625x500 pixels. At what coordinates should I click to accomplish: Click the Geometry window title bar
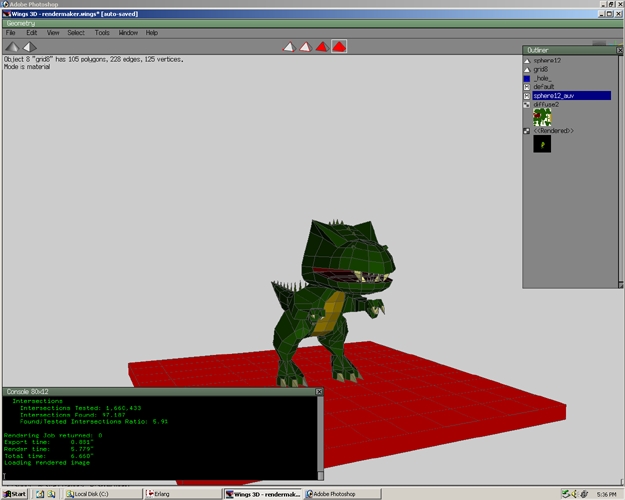tap(312, 24)
